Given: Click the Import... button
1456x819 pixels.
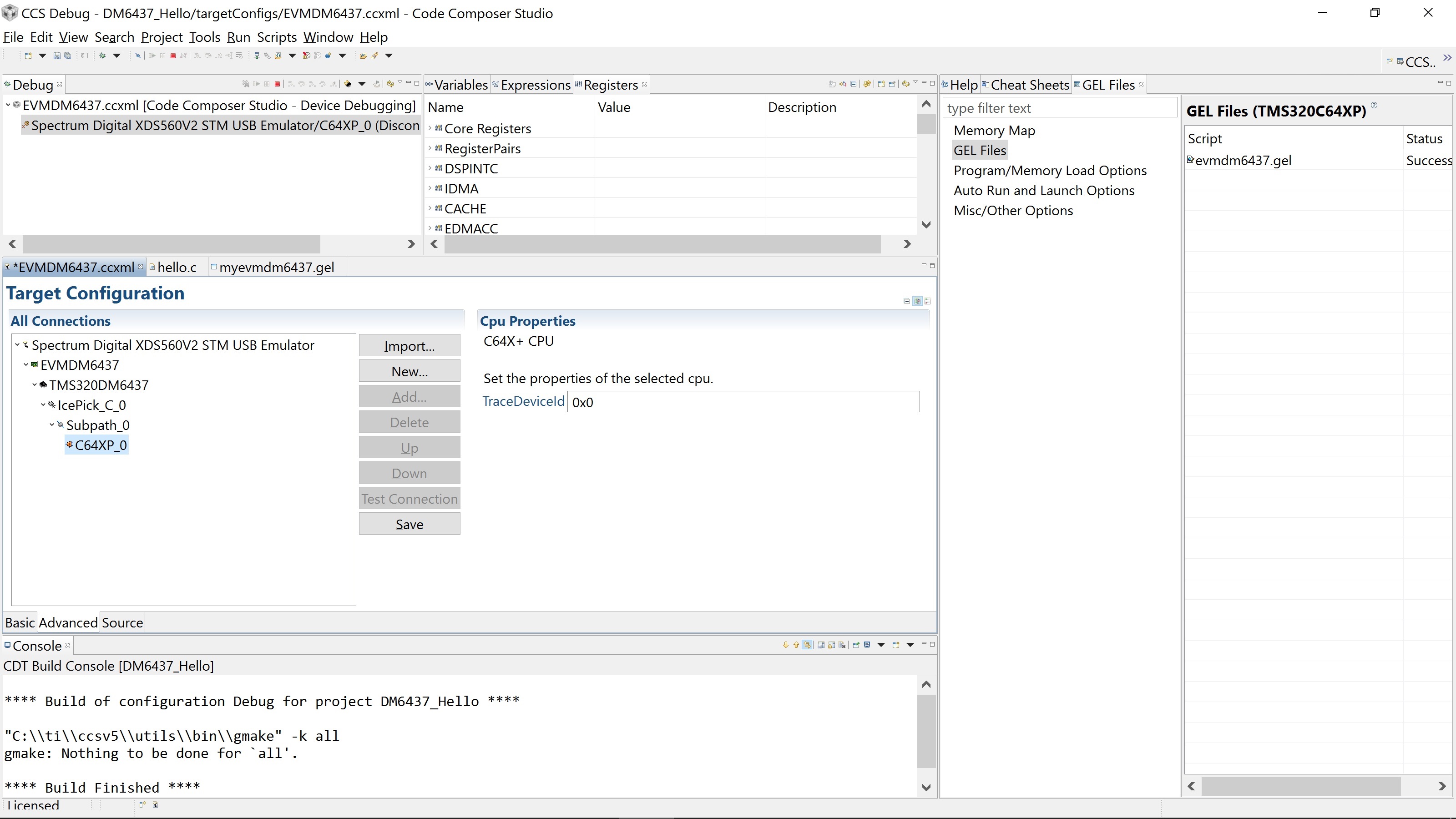Looking at the screenshot, I should click(409, 346).
